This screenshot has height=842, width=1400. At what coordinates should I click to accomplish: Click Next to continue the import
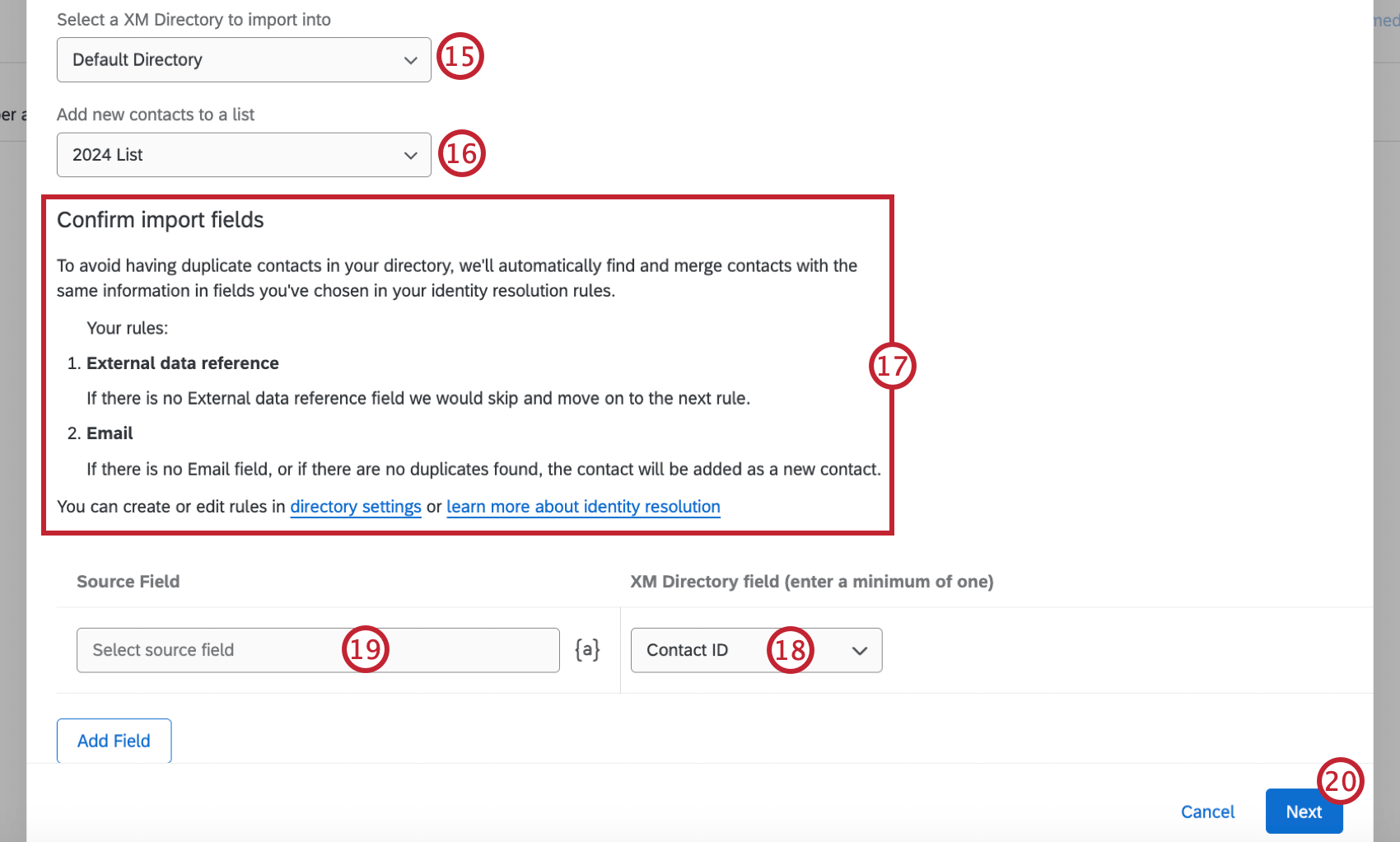click(1304, 812)
